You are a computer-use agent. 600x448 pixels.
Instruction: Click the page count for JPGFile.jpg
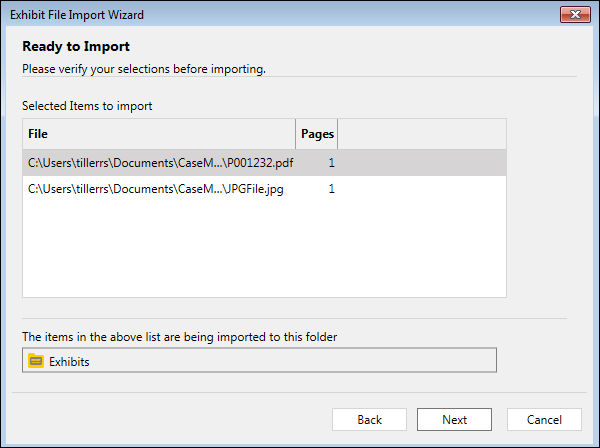pos(331,189)
